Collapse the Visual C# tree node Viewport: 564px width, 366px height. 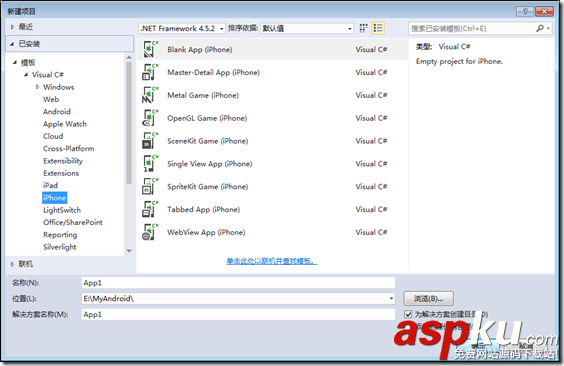[26, 75]
